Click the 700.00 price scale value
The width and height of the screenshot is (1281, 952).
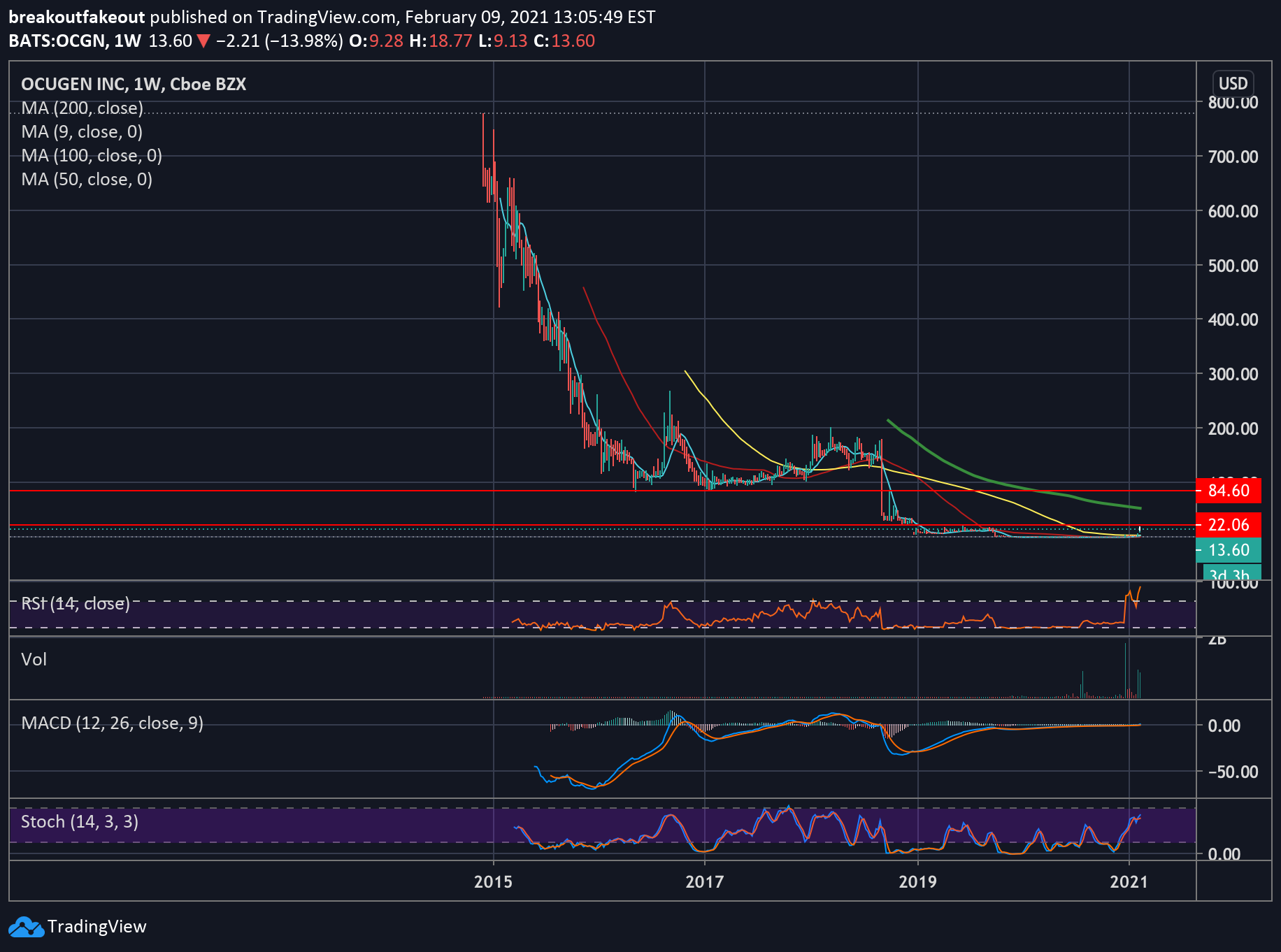click(x=1233, y=157)
